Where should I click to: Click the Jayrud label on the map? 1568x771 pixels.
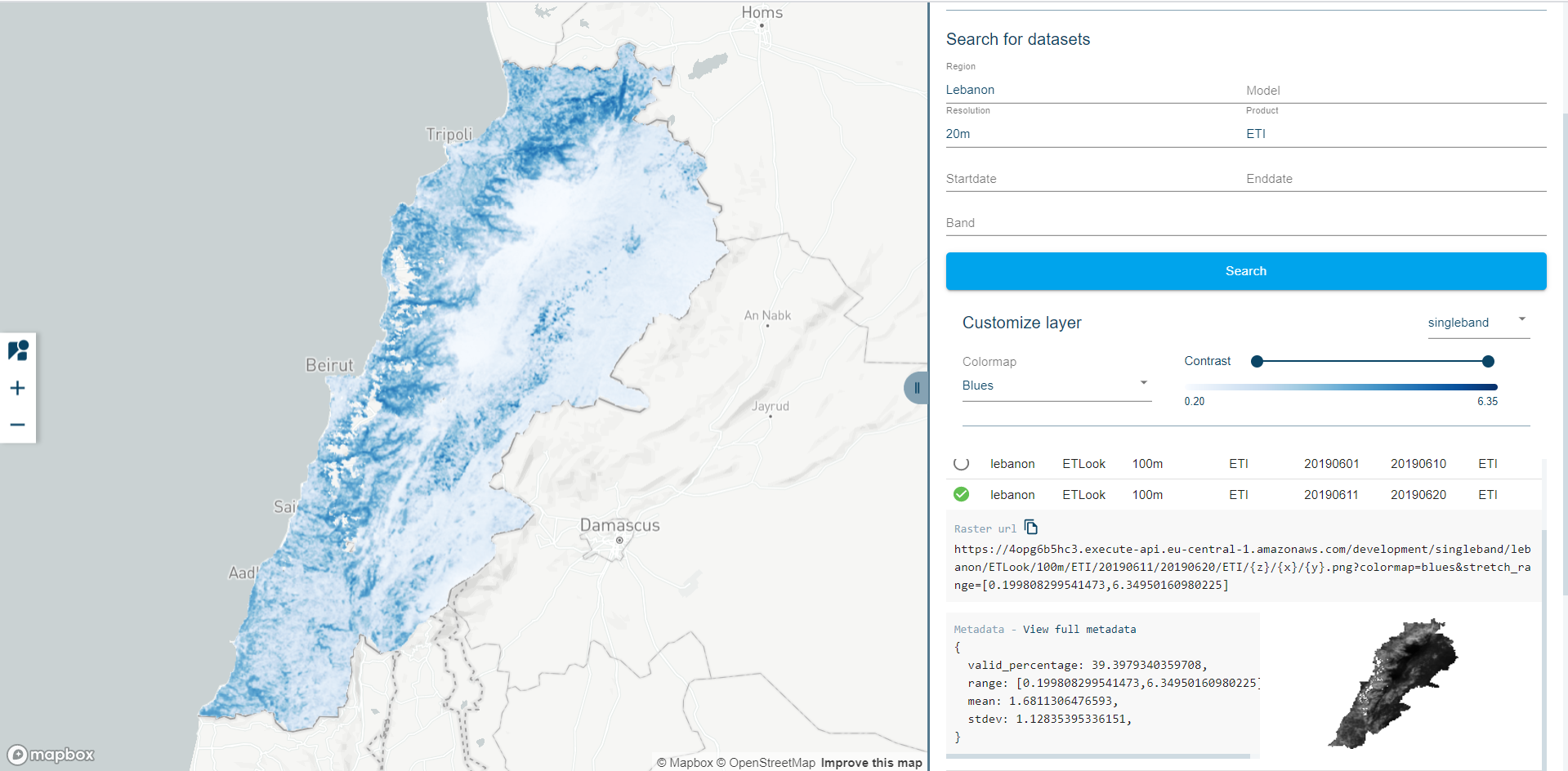771,406
